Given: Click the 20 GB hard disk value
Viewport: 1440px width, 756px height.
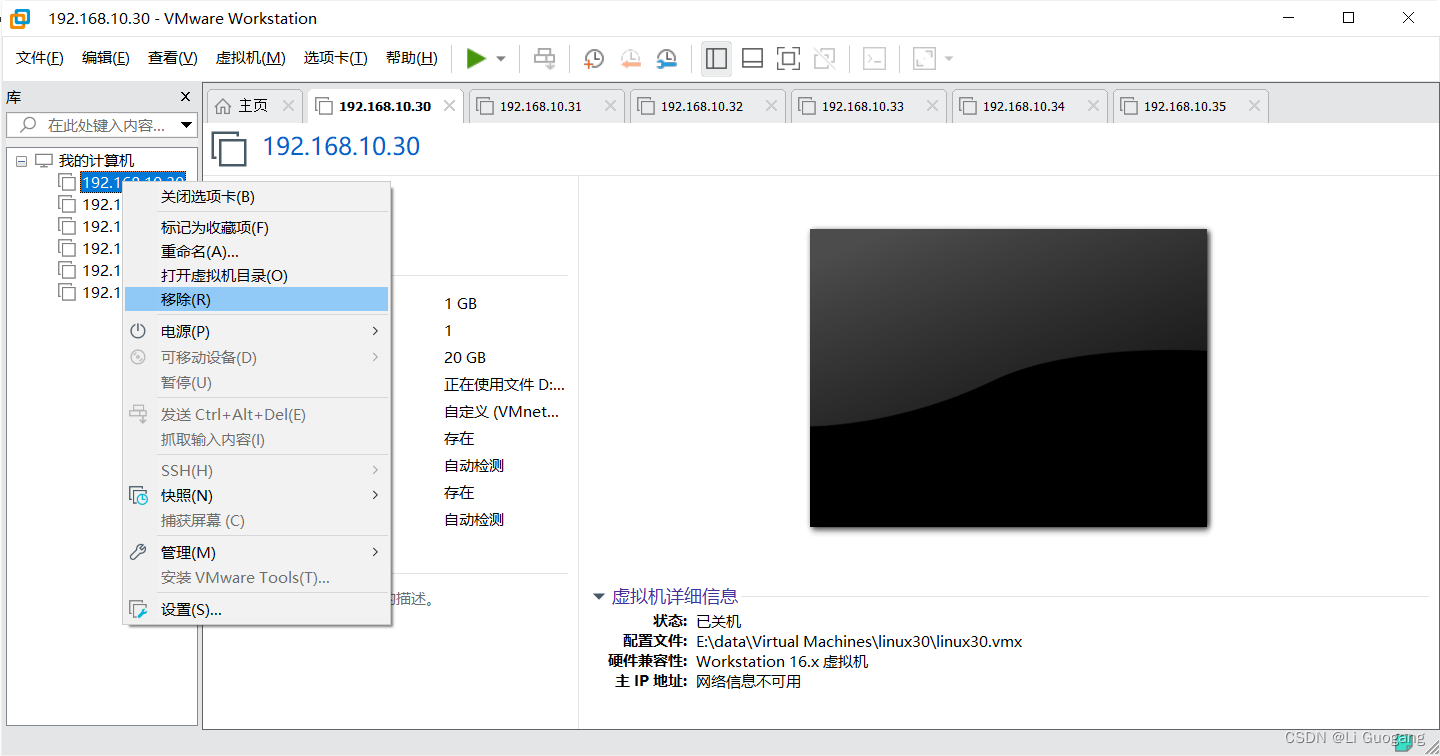Looking at the screenshot, I should click(x=465, y=358).
